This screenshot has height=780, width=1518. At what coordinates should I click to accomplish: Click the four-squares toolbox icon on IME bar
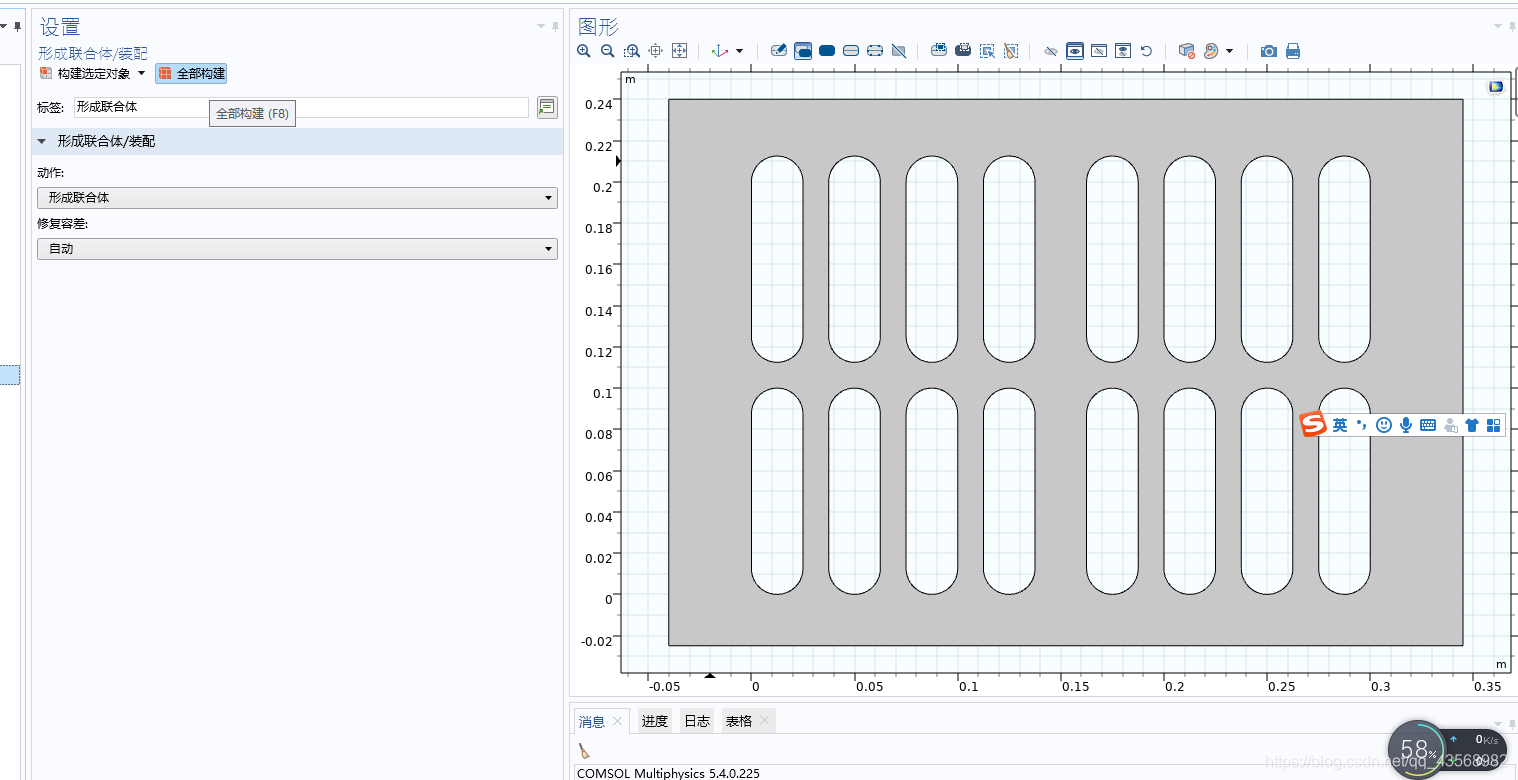1494,425
